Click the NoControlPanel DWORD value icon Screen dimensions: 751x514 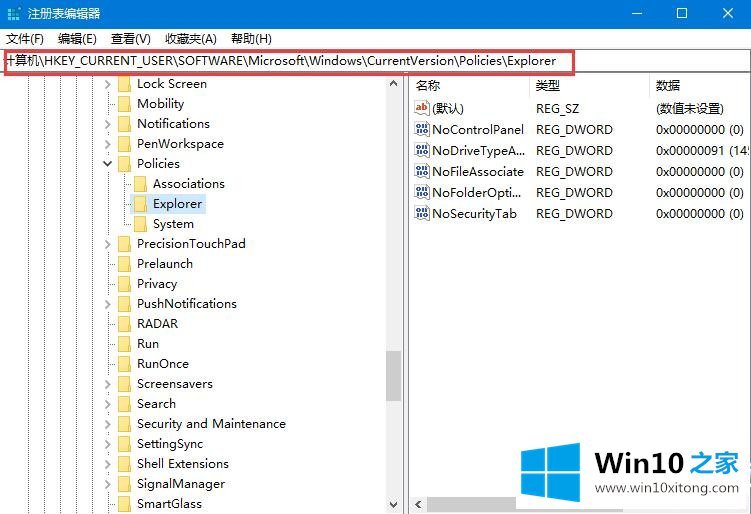click(421, 130)
